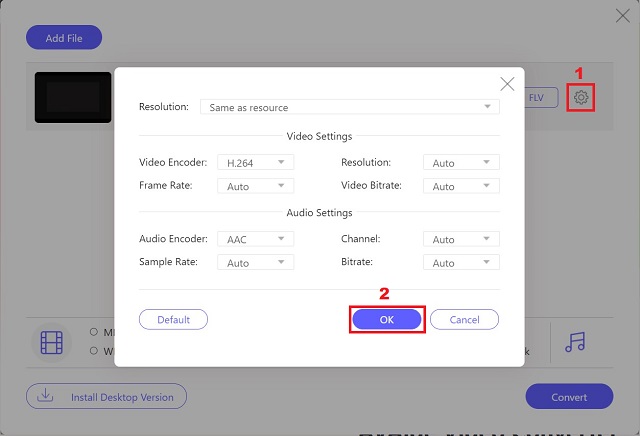
Task: Select the video file thumbnail
Action: coord(73,98)
